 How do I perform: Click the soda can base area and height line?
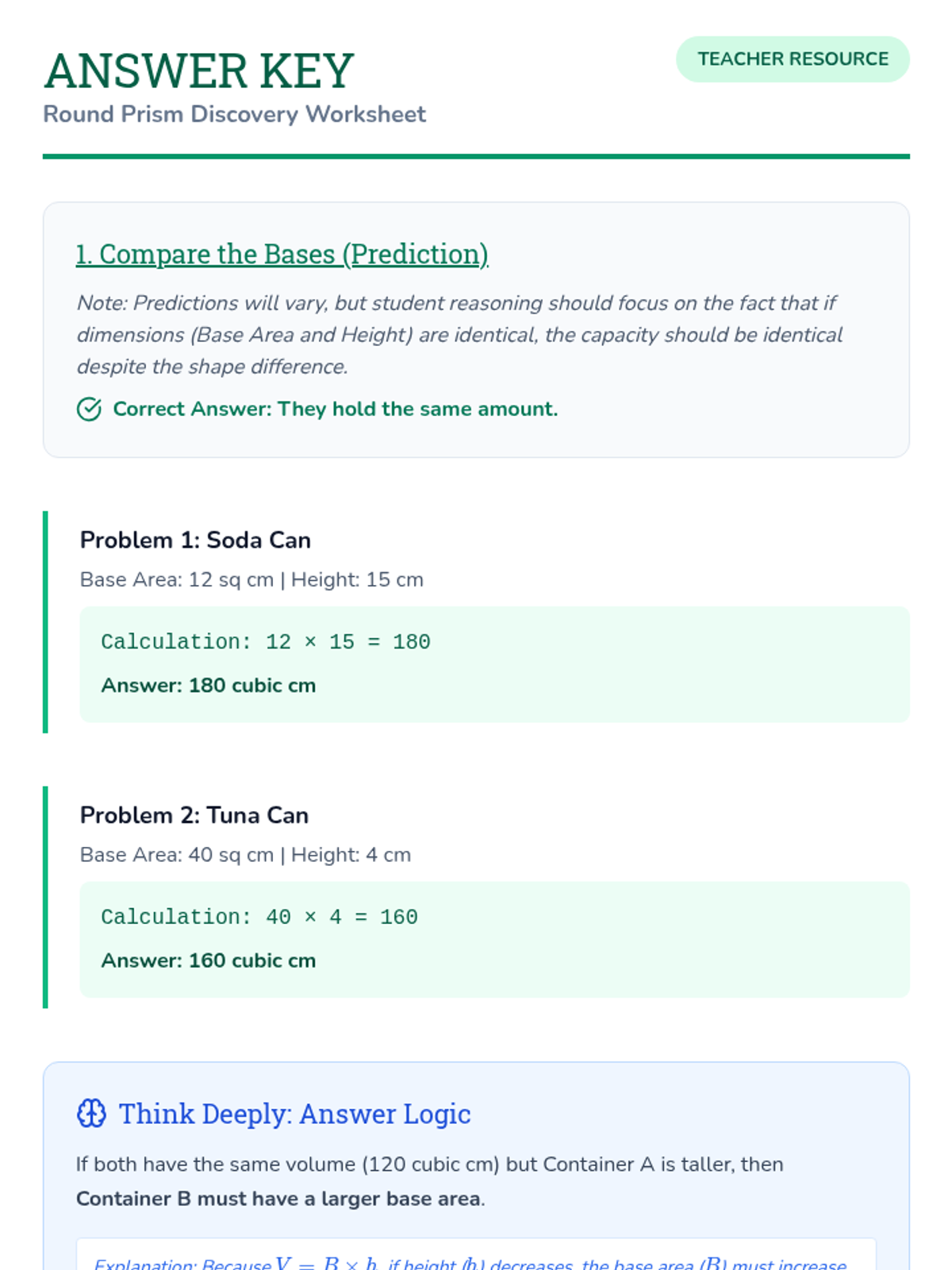pyautogui.click(x=251, y=579)
